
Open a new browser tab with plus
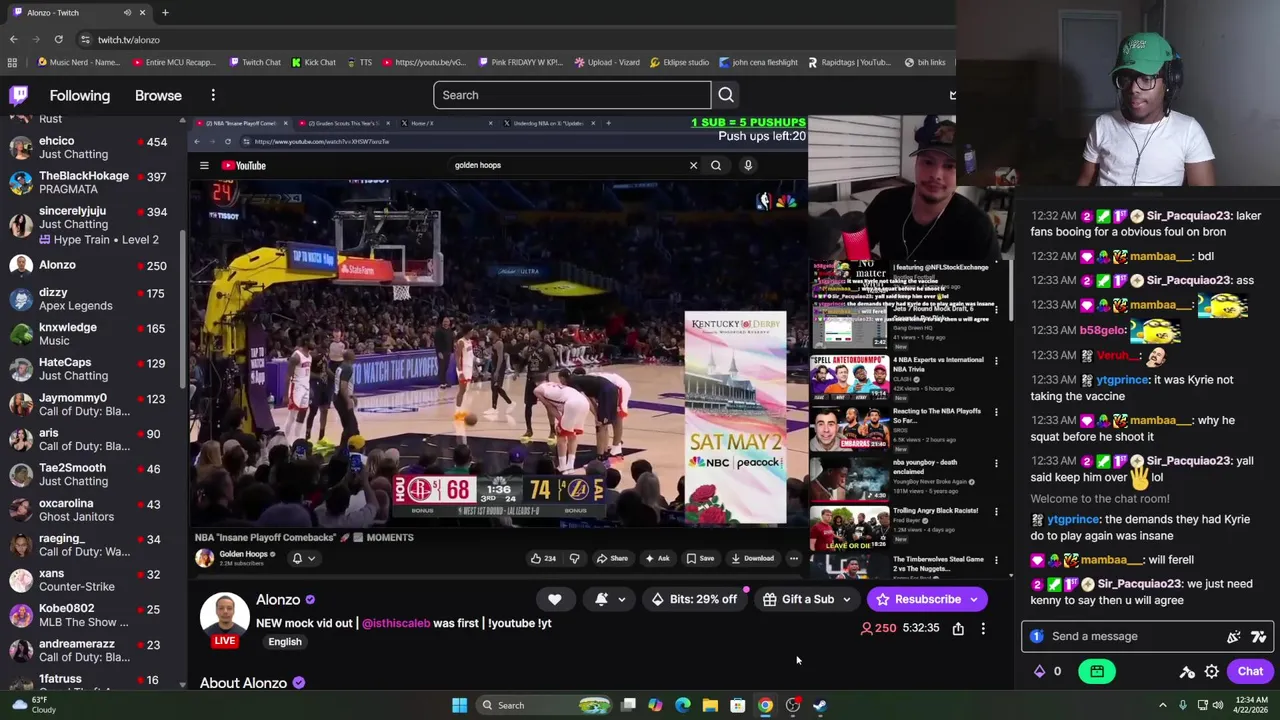click(x=165, y=12)
